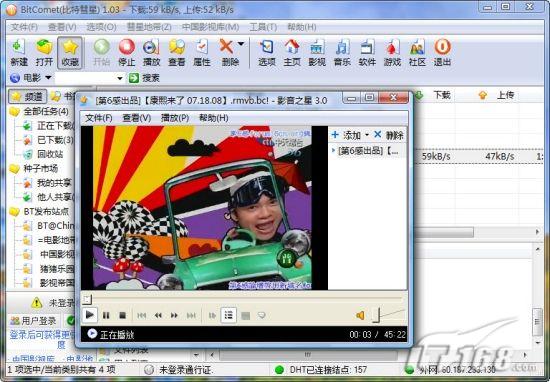The width and height of the screenshot is (550, 382).
Task: Open the BT@China site tree item
Action: tap(56, 226)
